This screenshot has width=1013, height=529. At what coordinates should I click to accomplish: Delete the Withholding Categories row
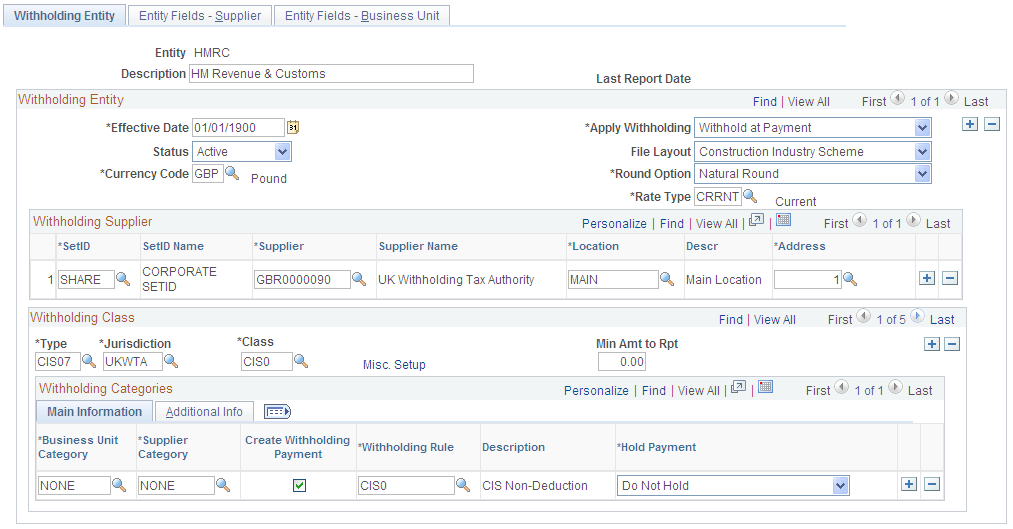point(932,484)
